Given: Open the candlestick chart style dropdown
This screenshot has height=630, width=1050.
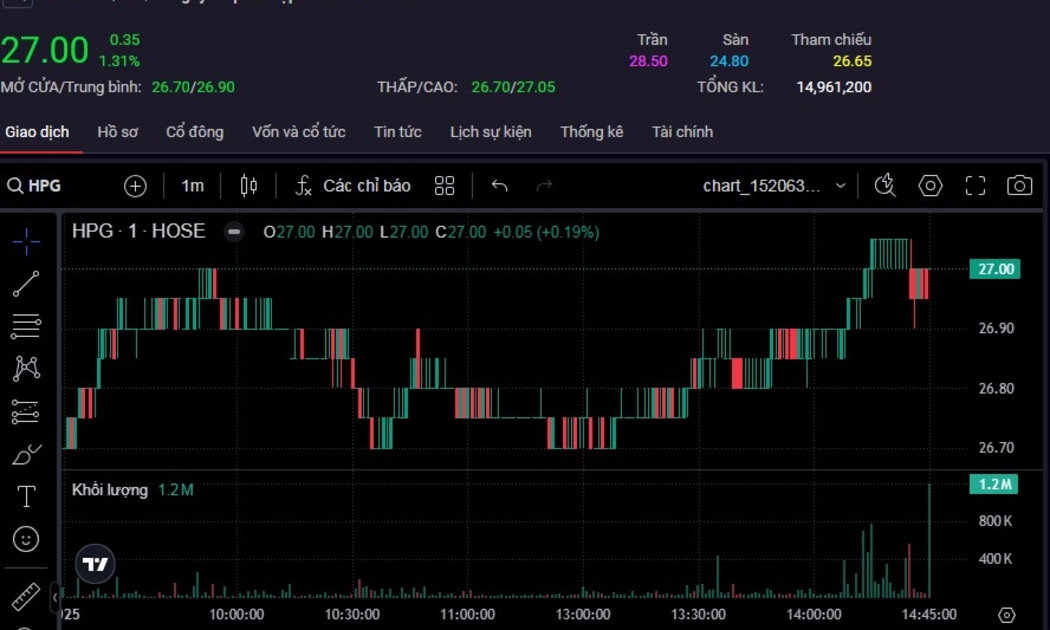Looking at the screenshot, I should pyautogui.click(x=249, y=186).
